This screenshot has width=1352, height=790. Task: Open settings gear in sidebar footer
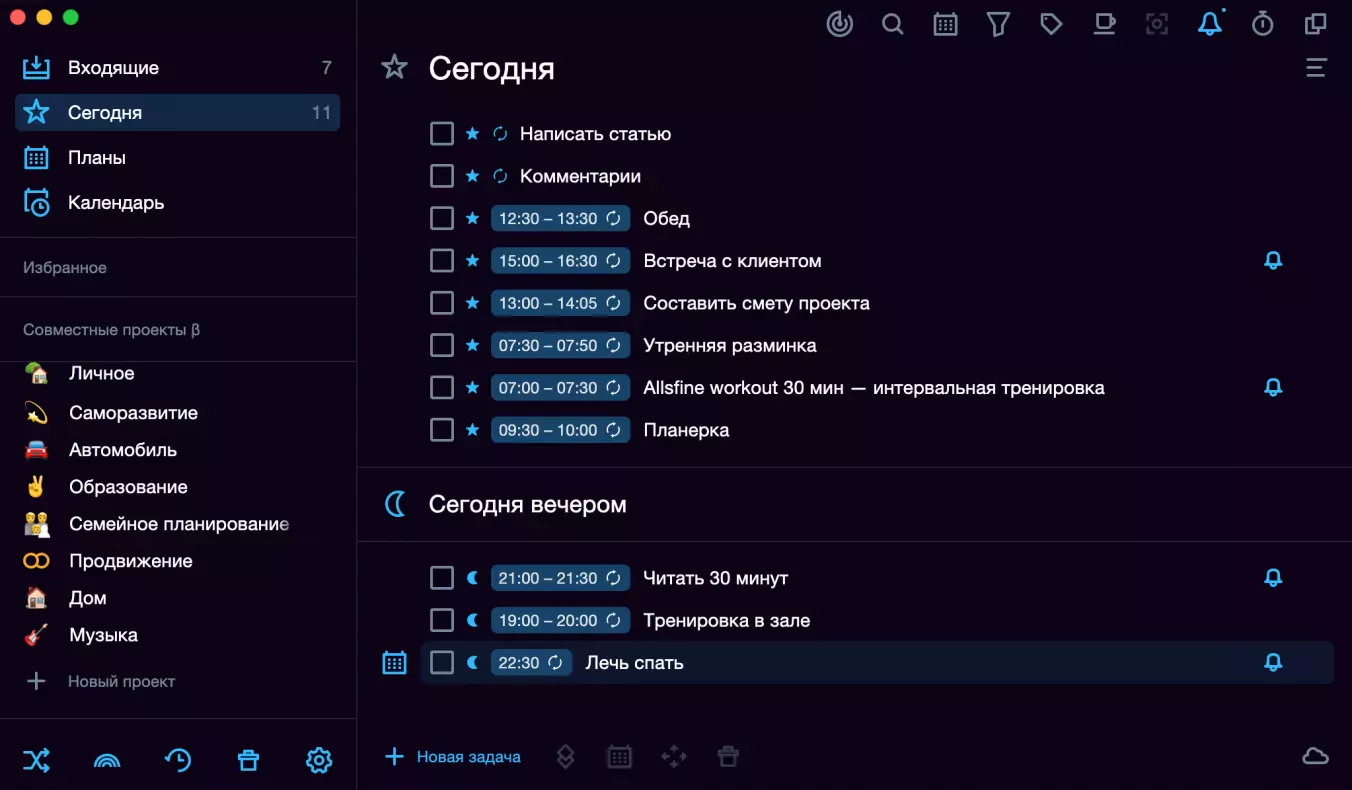click(319, 760)
